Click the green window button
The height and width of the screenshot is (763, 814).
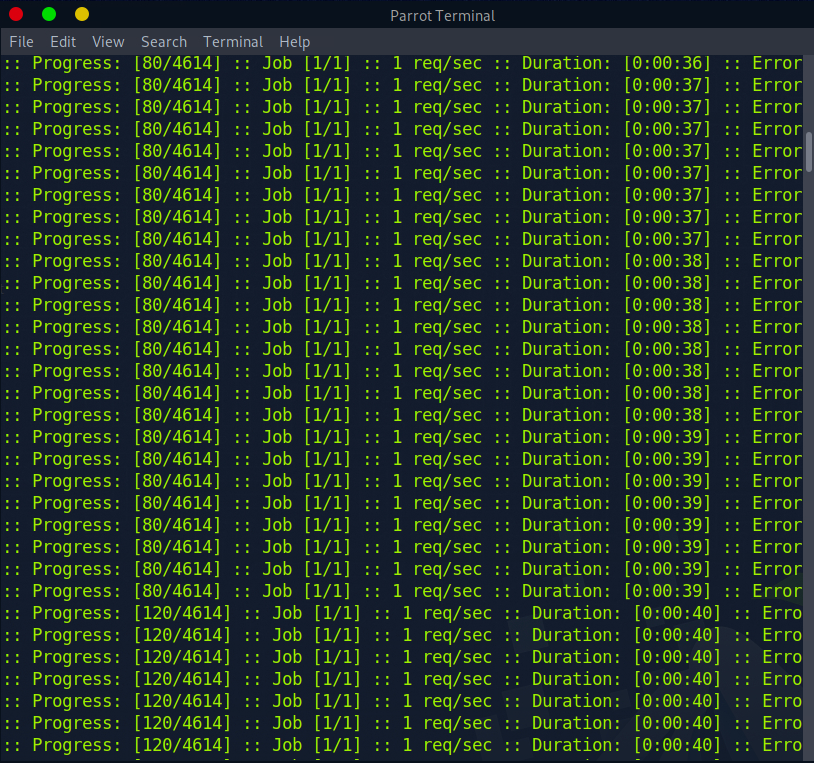49,14
